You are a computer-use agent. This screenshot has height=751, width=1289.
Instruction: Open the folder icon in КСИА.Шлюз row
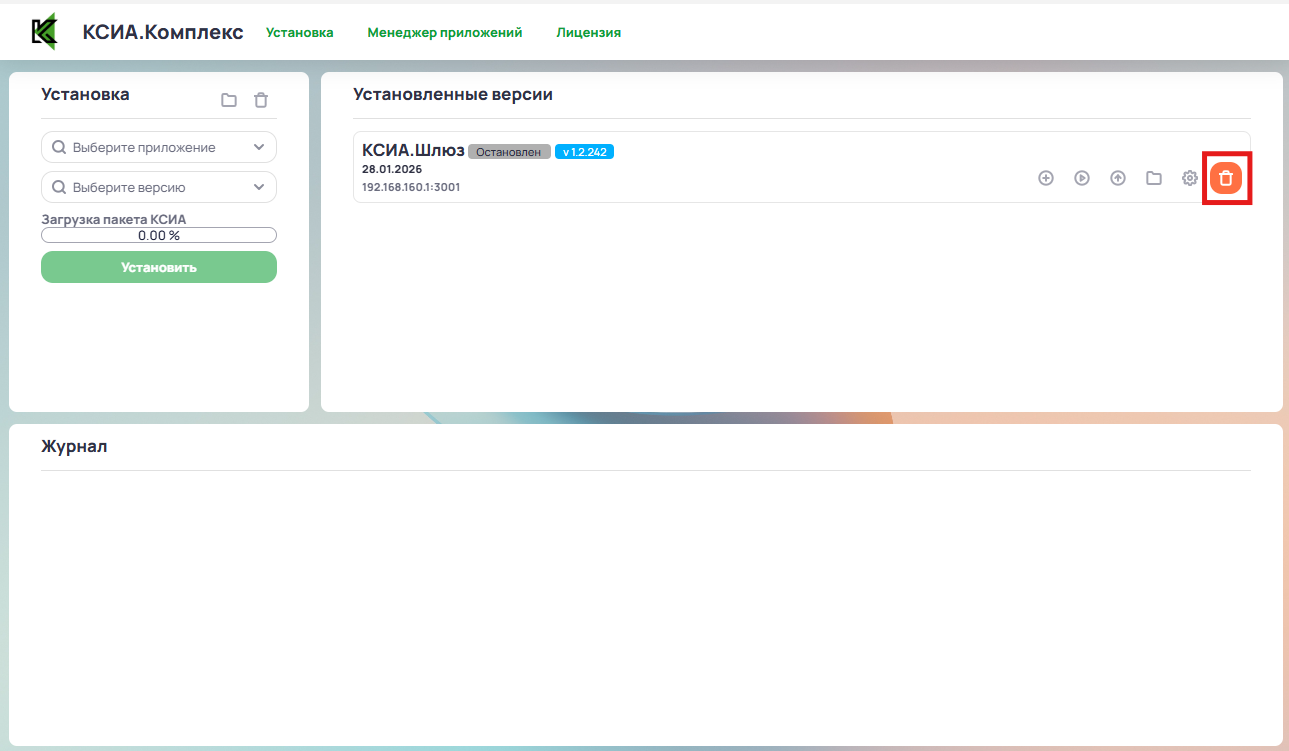tap(1154, 178)
